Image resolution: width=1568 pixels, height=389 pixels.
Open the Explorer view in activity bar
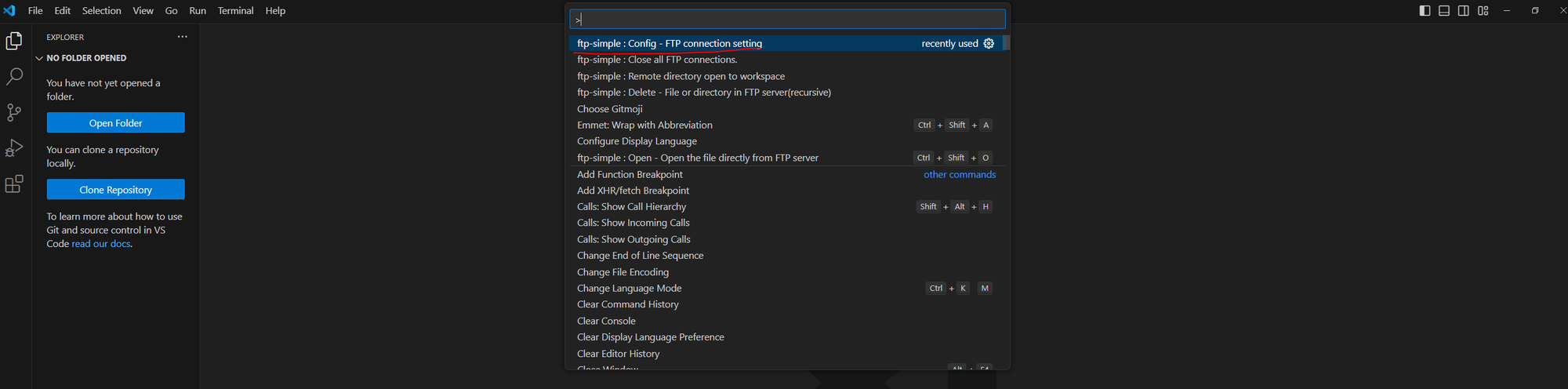click(x=14, y=41)
